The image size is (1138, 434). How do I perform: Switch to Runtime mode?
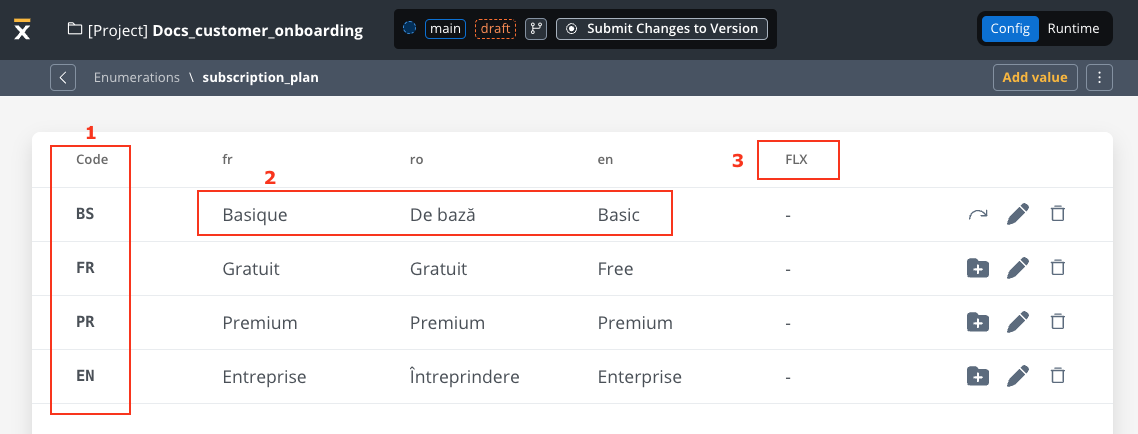click(1073, 29)
